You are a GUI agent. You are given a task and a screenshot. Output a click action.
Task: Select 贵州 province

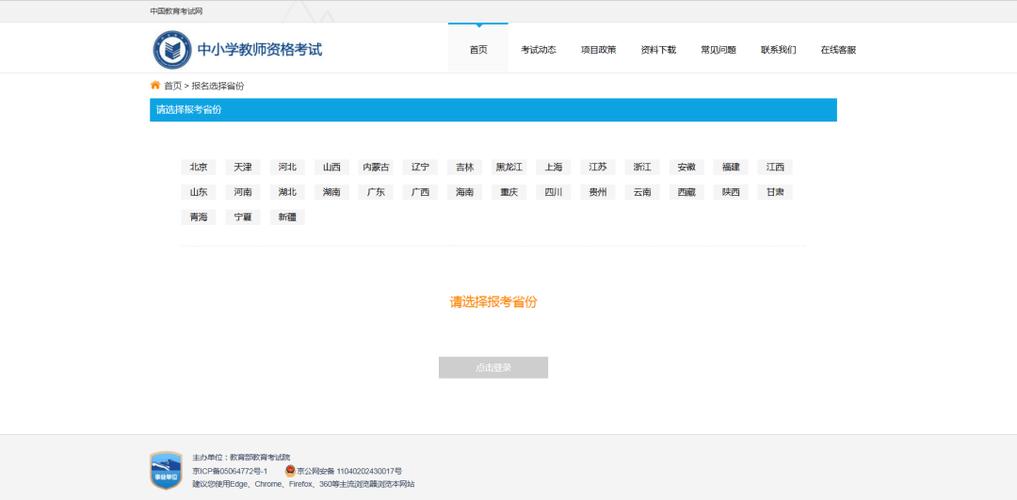coord(598,192)
